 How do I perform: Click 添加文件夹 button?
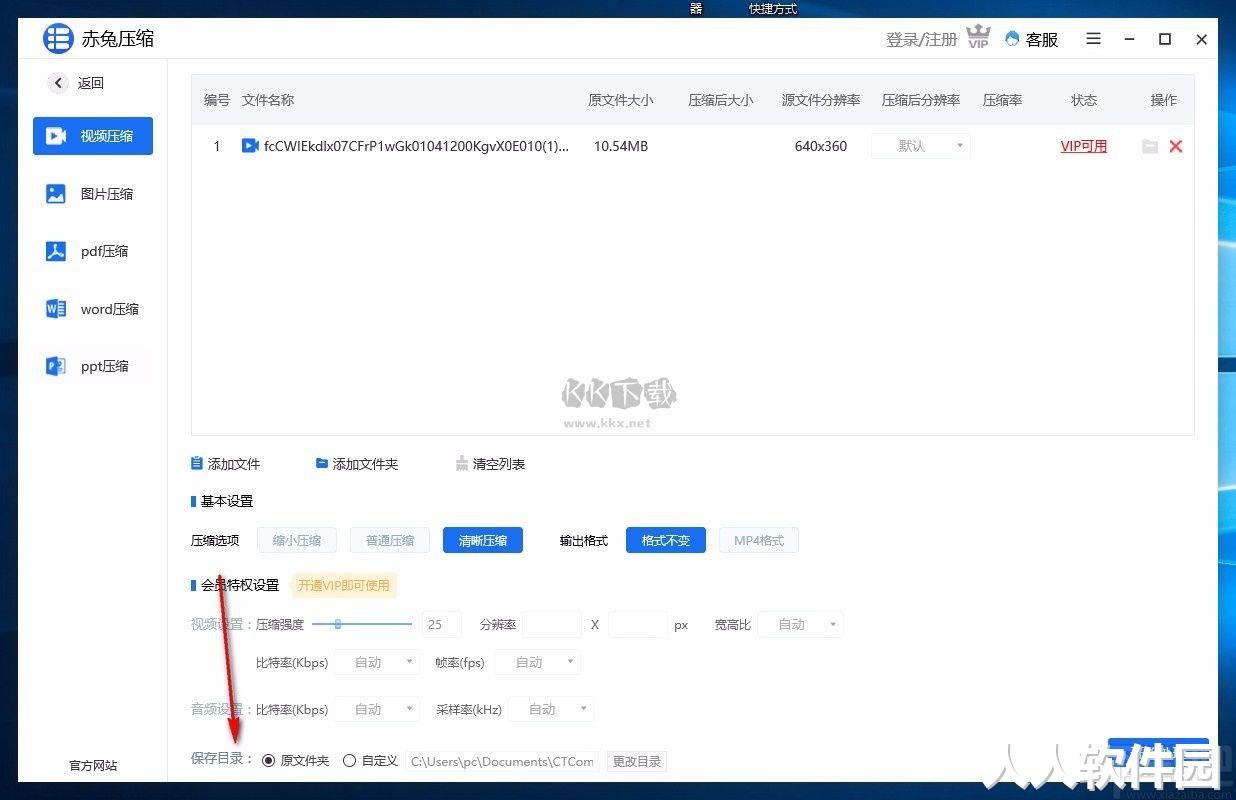[x=357, y=464]
